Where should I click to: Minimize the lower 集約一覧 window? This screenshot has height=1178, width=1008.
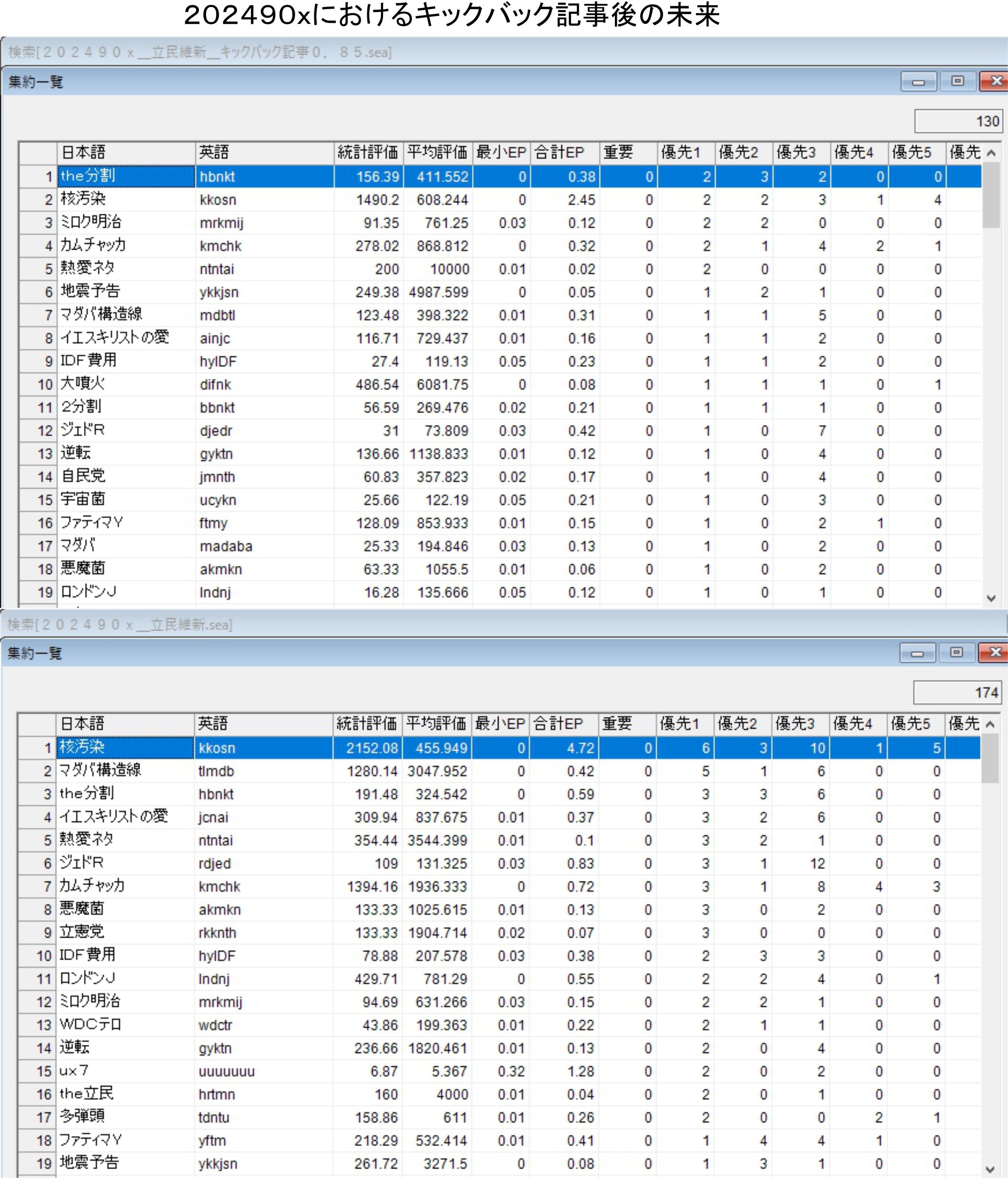coord(917,653)
